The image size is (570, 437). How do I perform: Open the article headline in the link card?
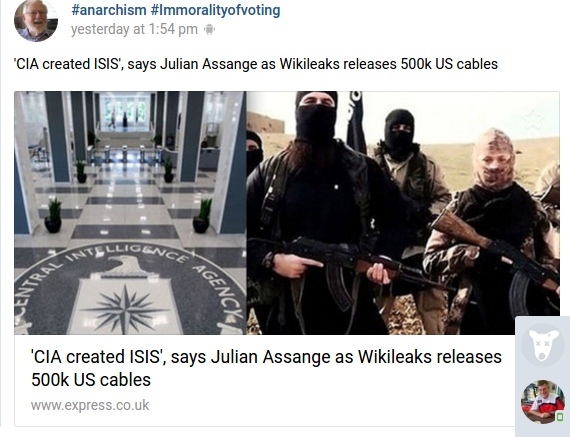coord(266,368)
